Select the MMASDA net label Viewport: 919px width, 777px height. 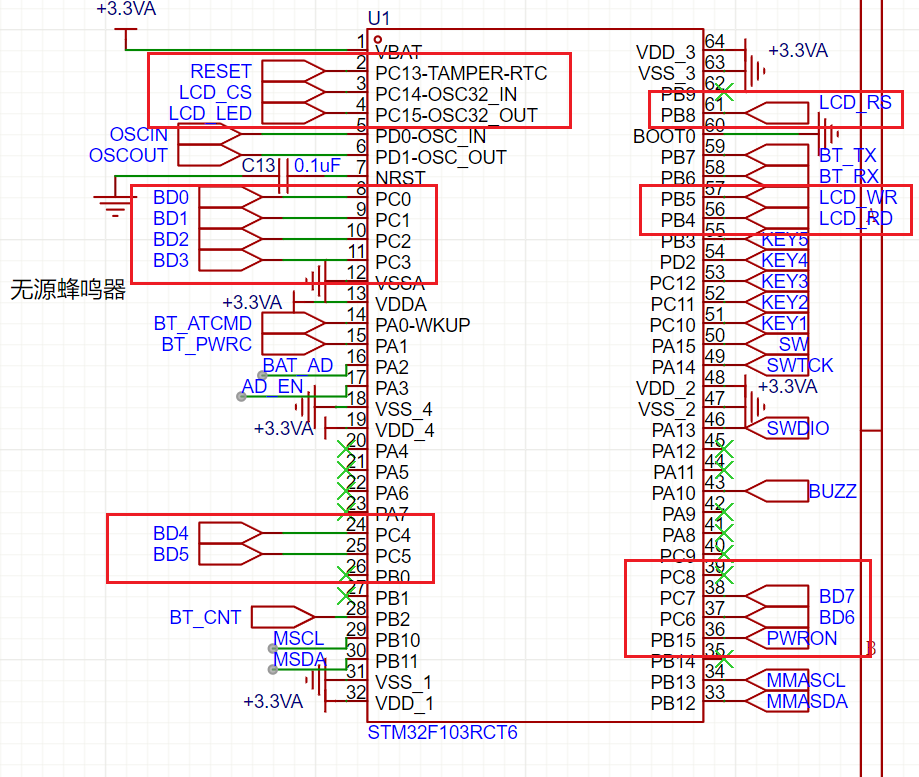pos(807,701)
